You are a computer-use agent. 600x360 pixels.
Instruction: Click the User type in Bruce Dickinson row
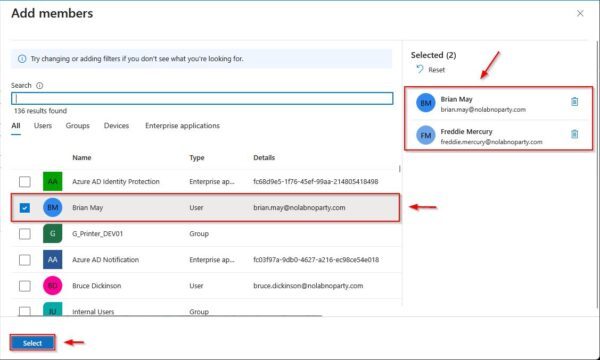(196, 285)
